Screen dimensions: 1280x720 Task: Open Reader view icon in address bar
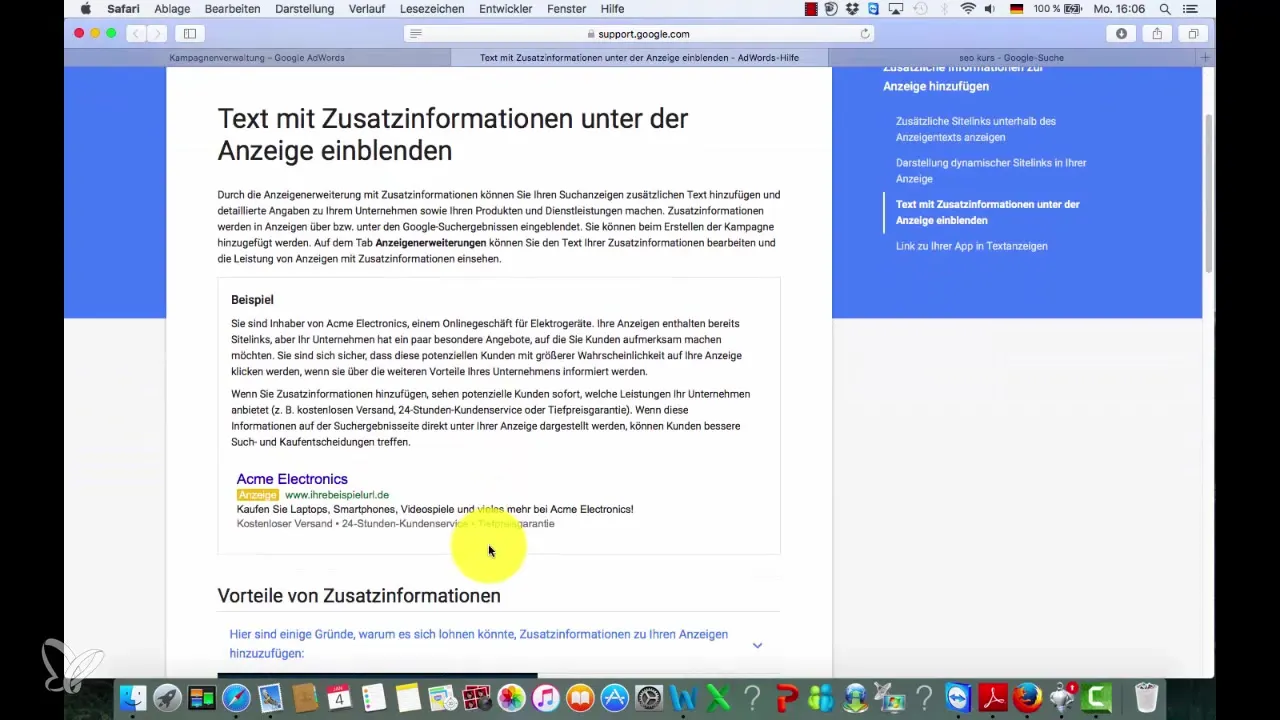416,34
